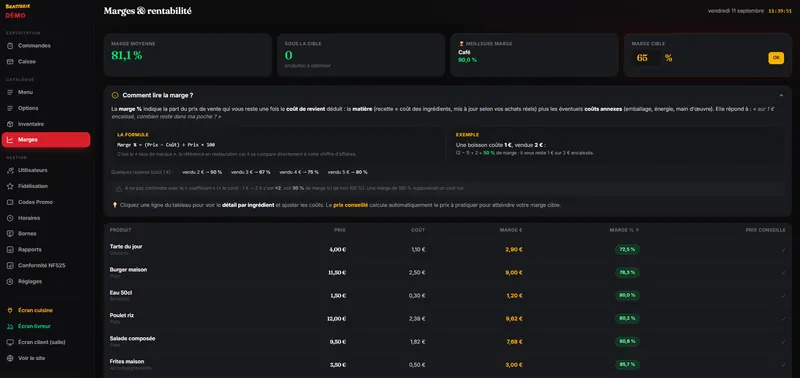Click the checkmark in Poulet riz row

coord(783,318)
